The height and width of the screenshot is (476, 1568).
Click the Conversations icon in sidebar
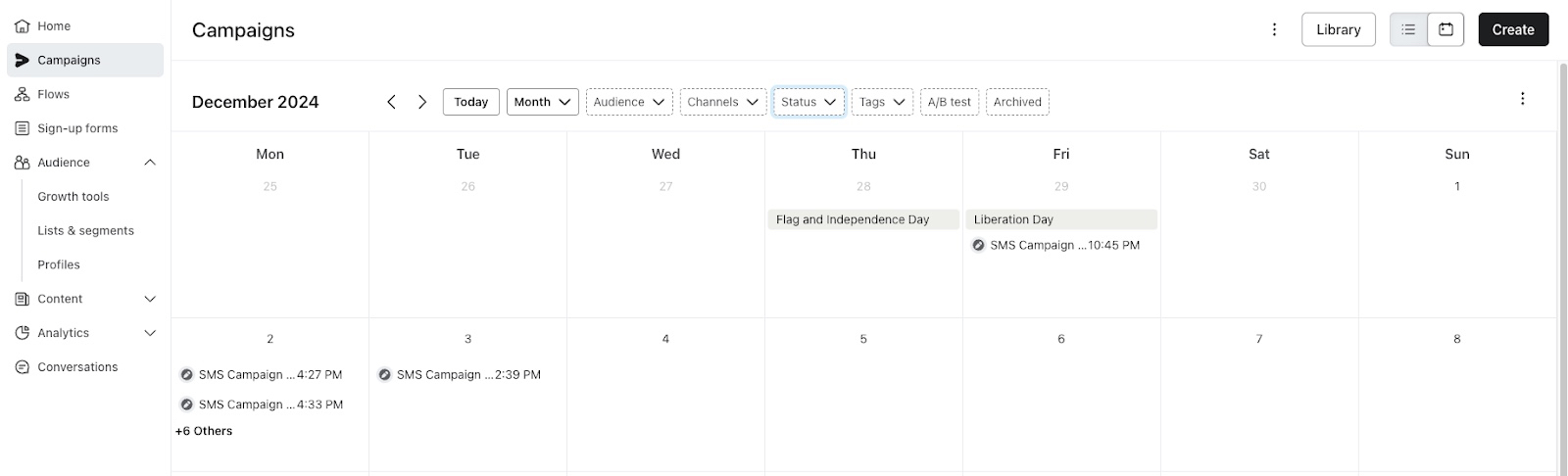pos(22,367)
